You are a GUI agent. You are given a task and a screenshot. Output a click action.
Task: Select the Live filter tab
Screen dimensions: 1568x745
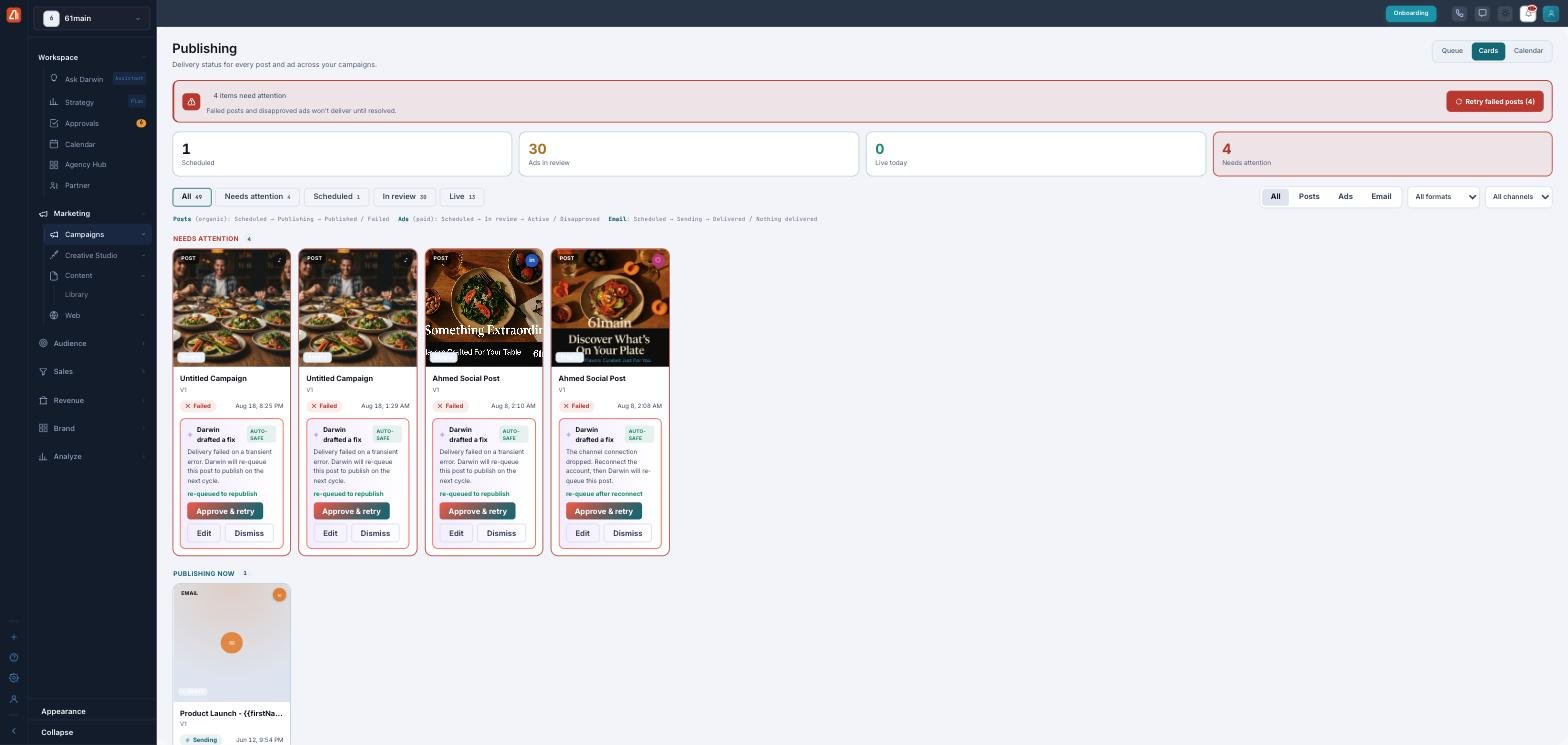[462, 197]
